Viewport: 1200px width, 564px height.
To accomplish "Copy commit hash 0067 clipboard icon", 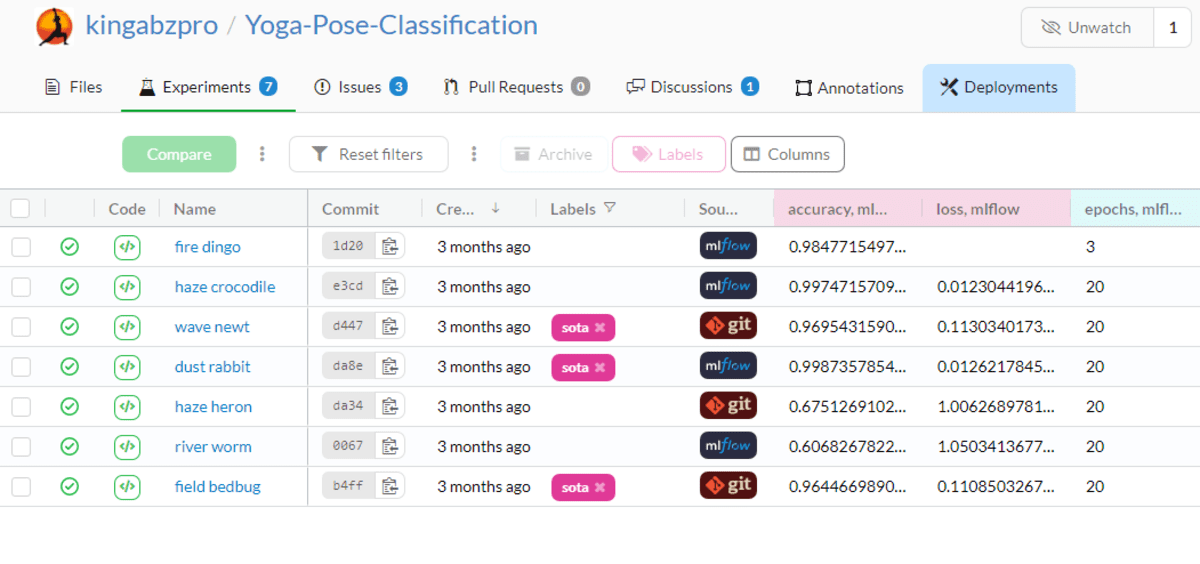I will click(x=390, y=446).
